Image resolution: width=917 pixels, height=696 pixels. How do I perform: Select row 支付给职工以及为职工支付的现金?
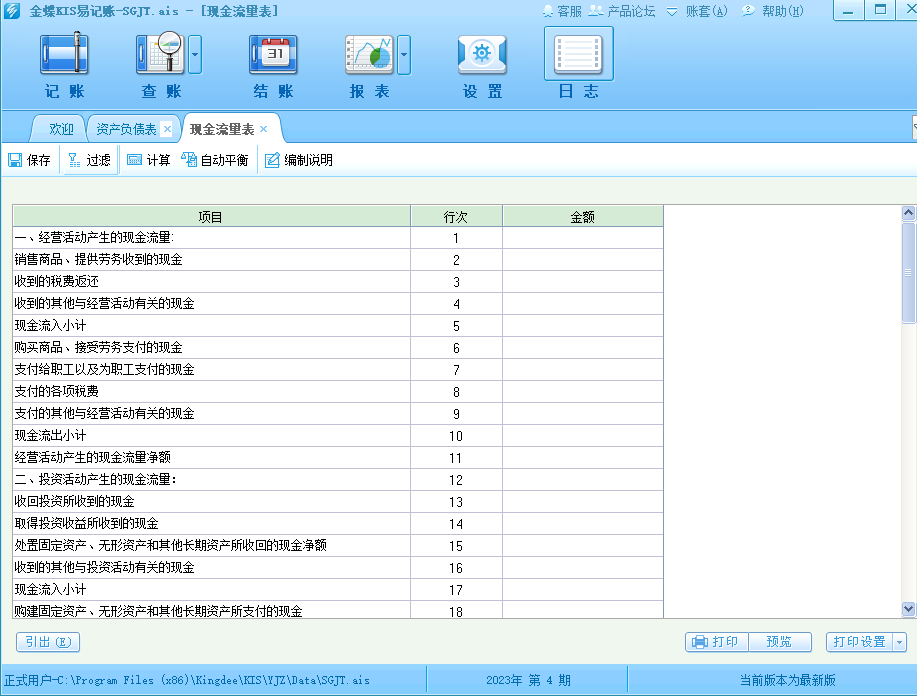[338, 370]
